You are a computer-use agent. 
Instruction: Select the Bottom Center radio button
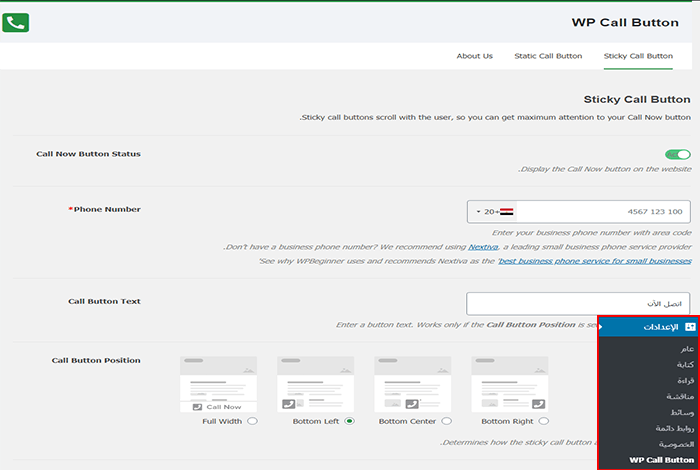(x=445, y=421)
